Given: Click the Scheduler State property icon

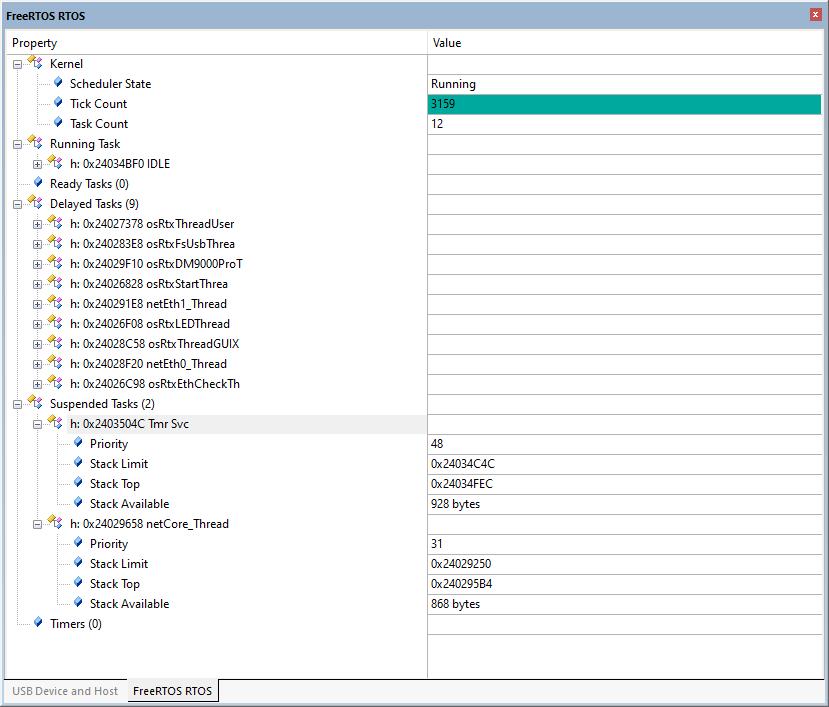Looking at the screenshot, I should click(x=58, y=82).
